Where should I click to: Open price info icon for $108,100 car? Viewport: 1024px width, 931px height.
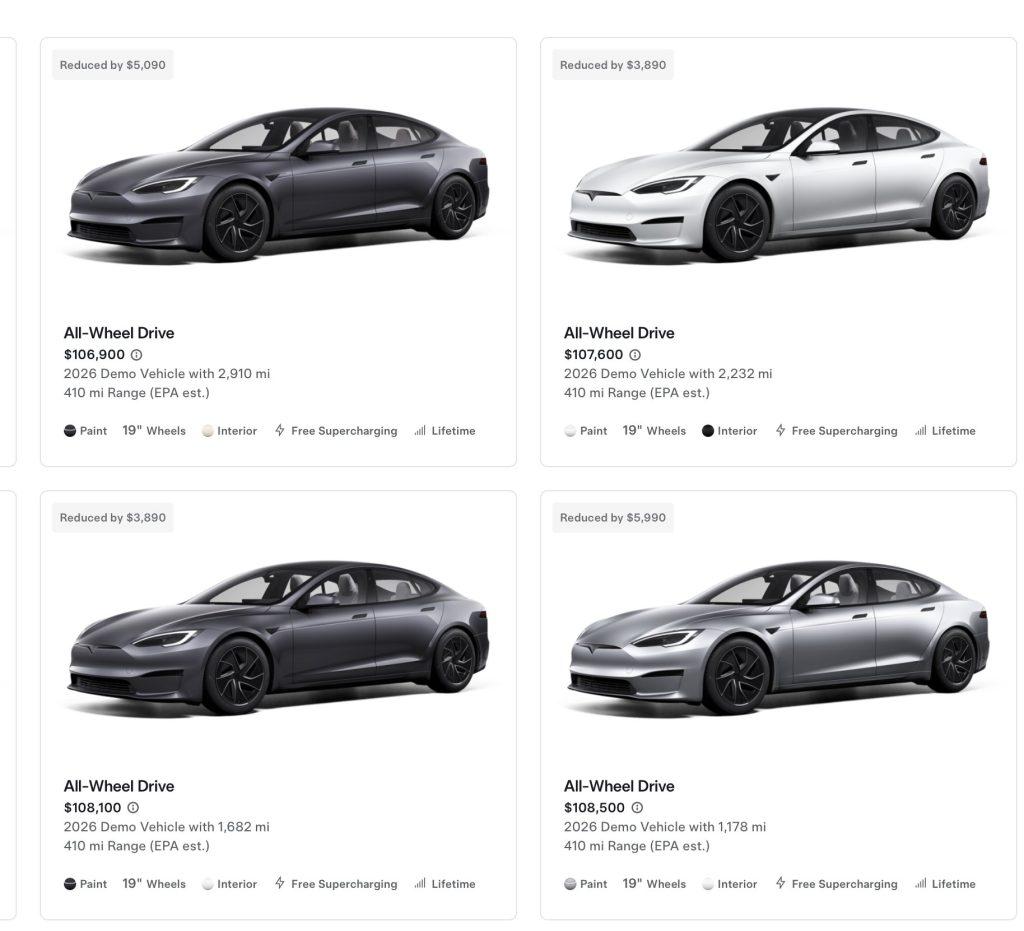coord(133,808)
